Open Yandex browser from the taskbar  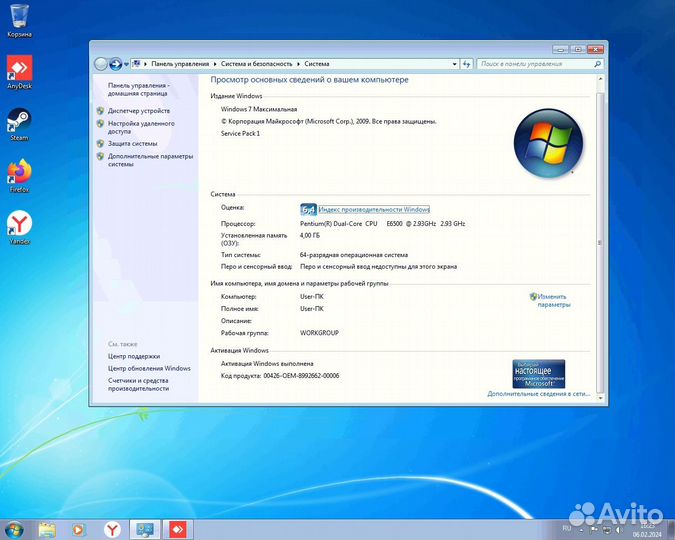click(x=112, y=530)
